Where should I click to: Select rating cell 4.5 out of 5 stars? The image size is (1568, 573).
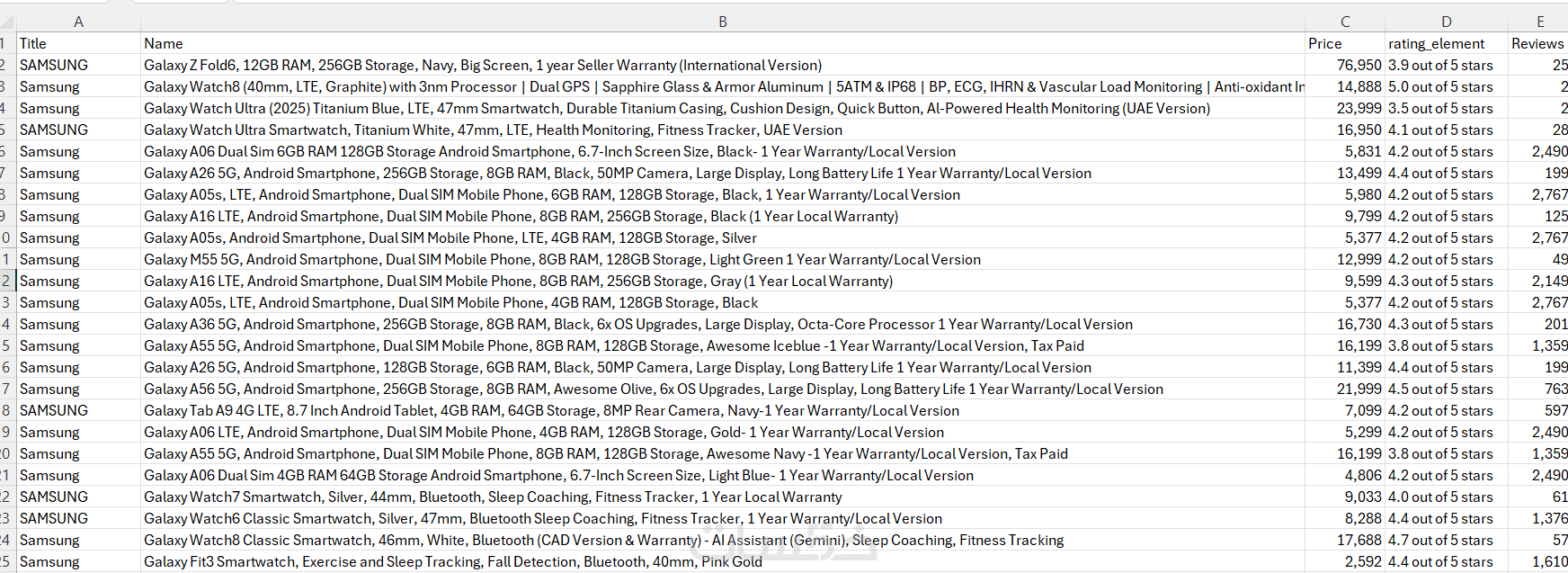[1446, 389]
